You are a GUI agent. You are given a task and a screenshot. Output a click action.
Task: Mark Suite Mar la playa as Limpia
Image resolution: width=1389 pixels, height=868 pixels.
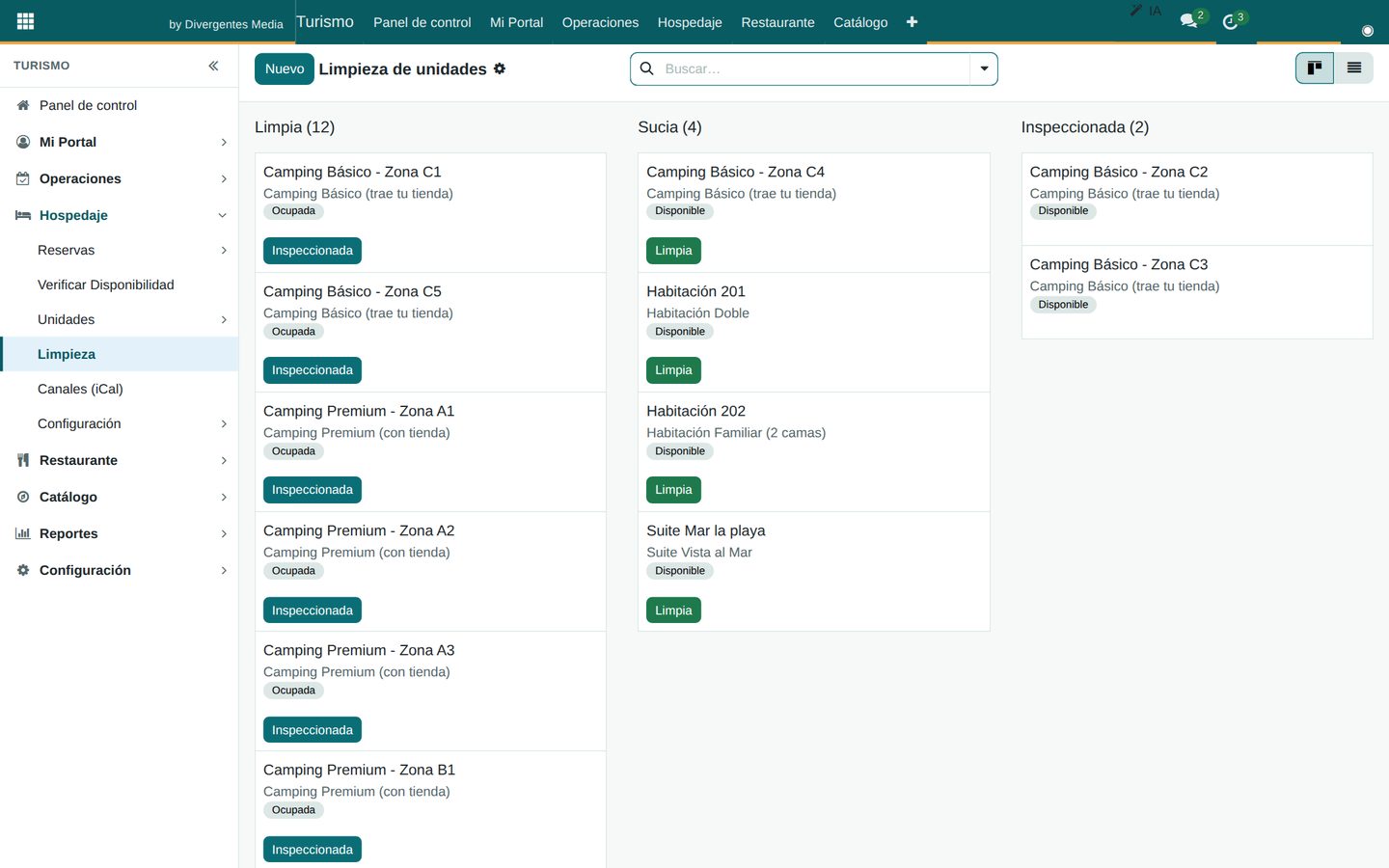673,610
